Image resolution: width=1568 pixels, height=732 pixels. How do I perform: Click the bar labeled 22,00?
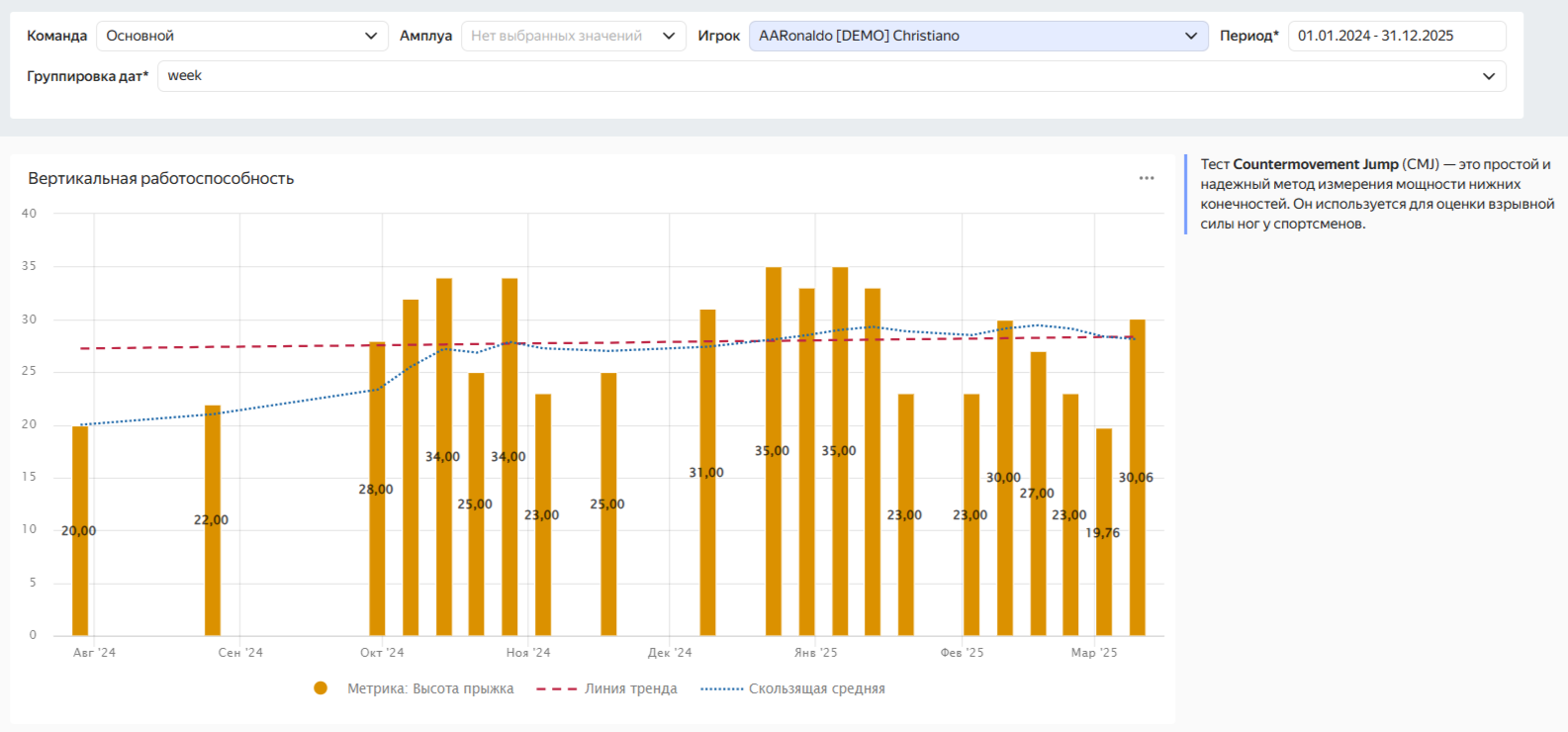[x=213, y=520]
